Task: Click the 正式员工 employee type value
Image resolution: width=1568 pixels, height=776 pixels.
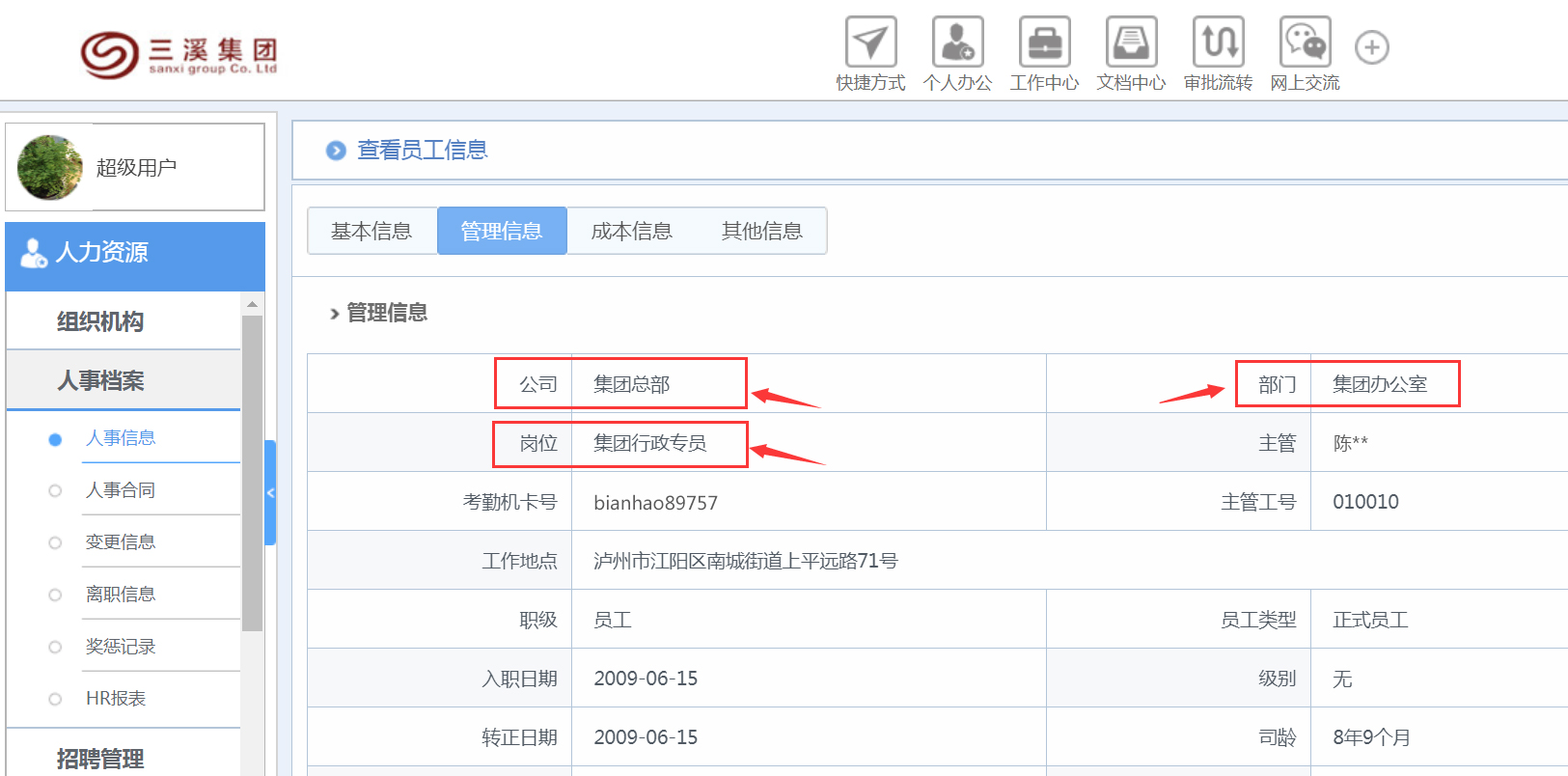Action: tap(1370, 620)
